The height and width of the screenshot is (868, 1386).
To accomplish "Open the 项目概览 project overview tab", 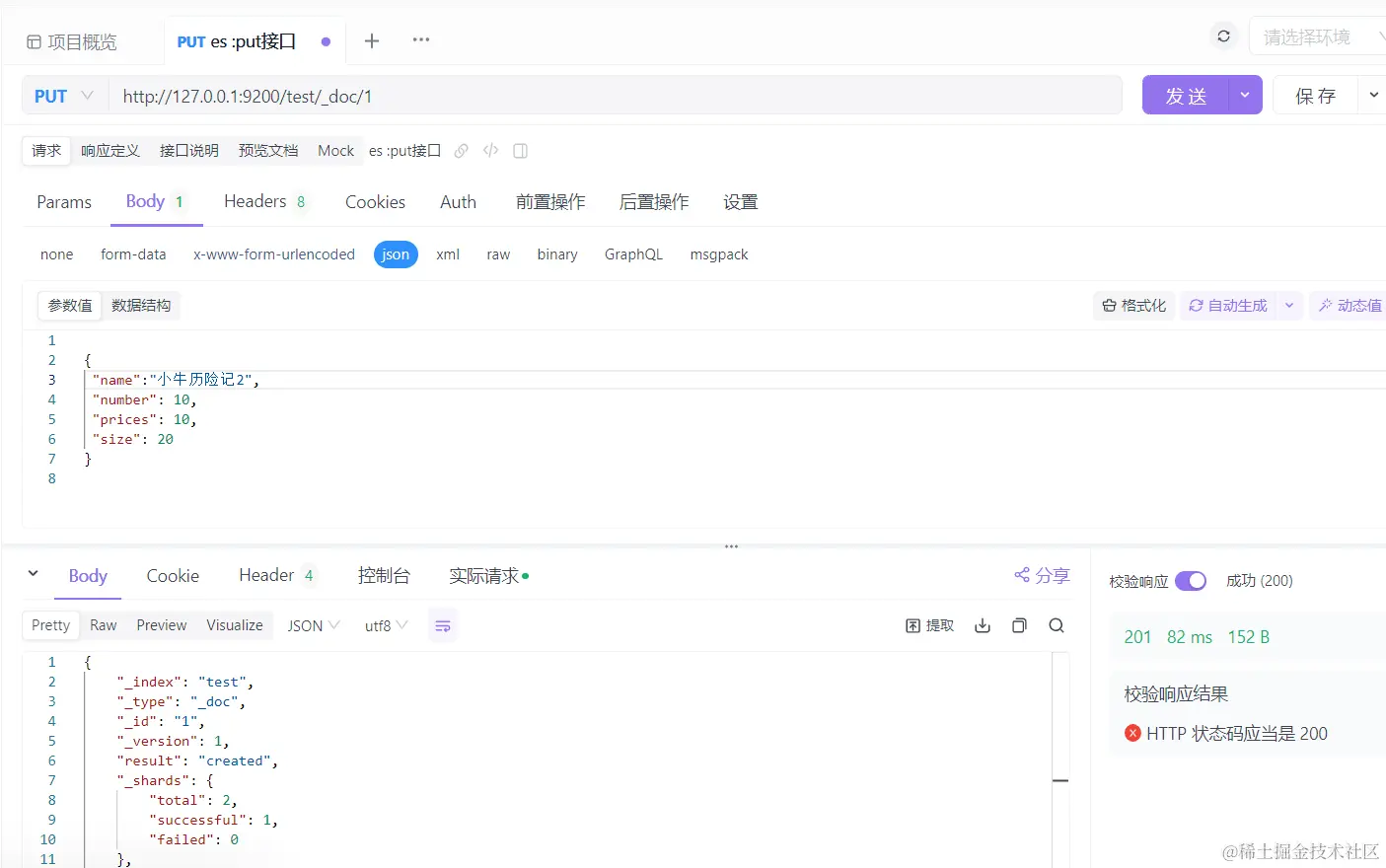I will pyautogui.click(x=72, y=41).
